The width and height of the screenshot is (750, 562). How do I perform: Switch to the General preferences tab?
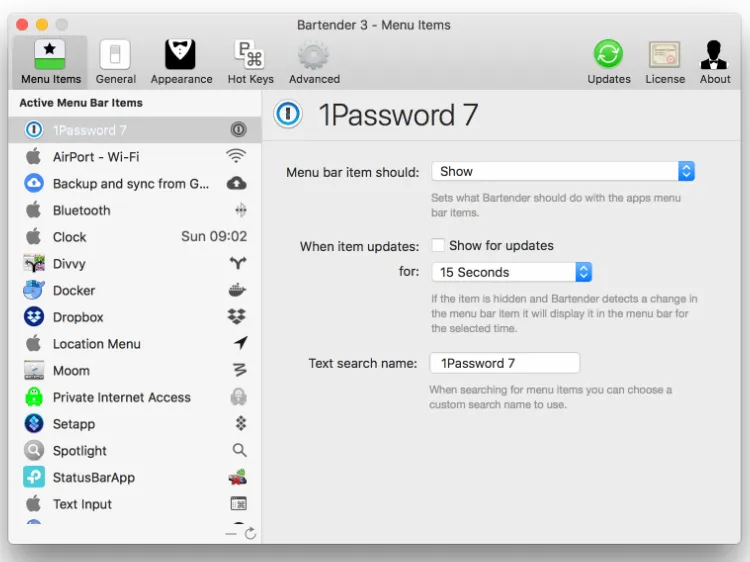[115, 62]
